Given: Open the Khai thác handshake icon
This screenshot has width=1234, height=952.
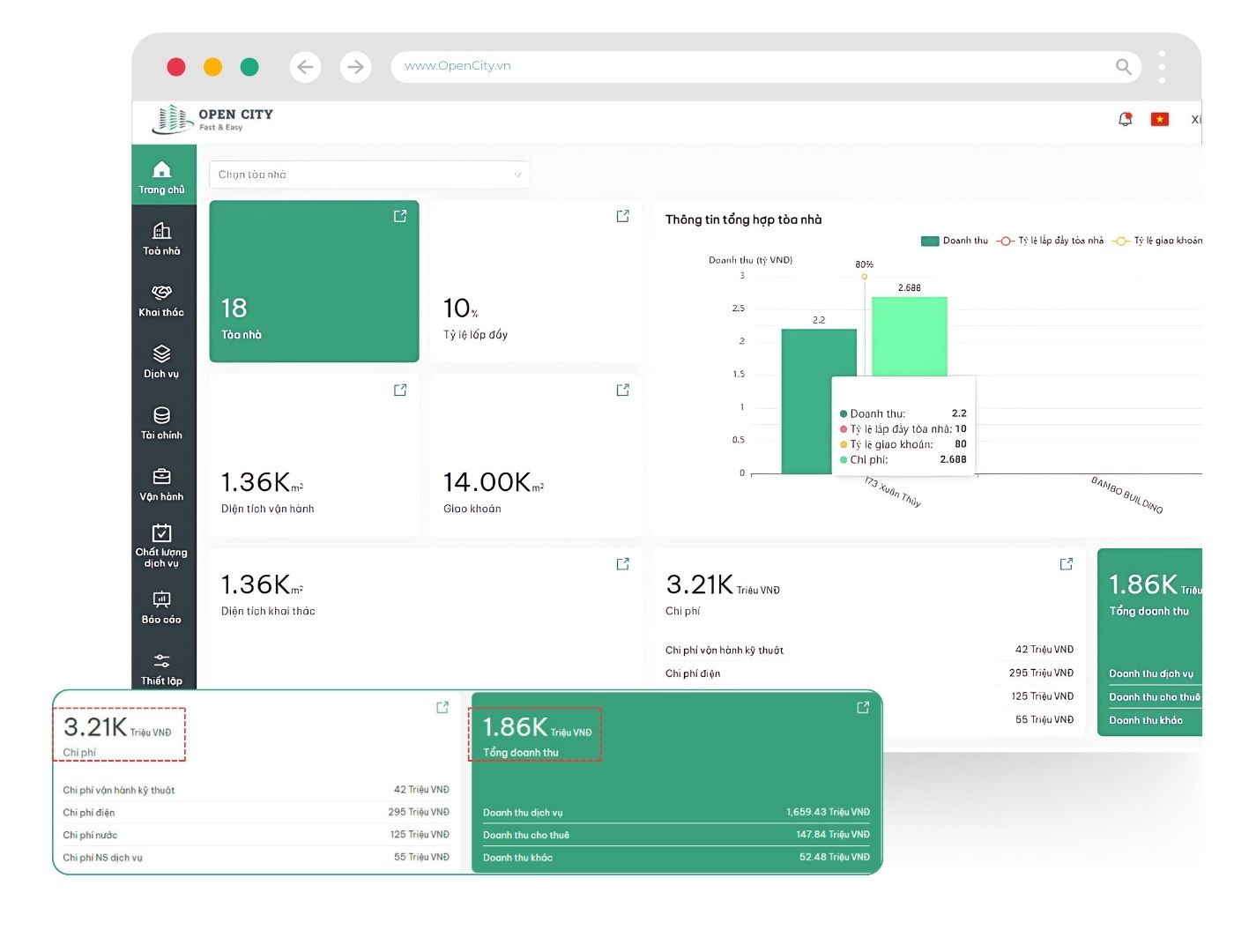Looking at the screenshot, I should [x=162, y=292].
